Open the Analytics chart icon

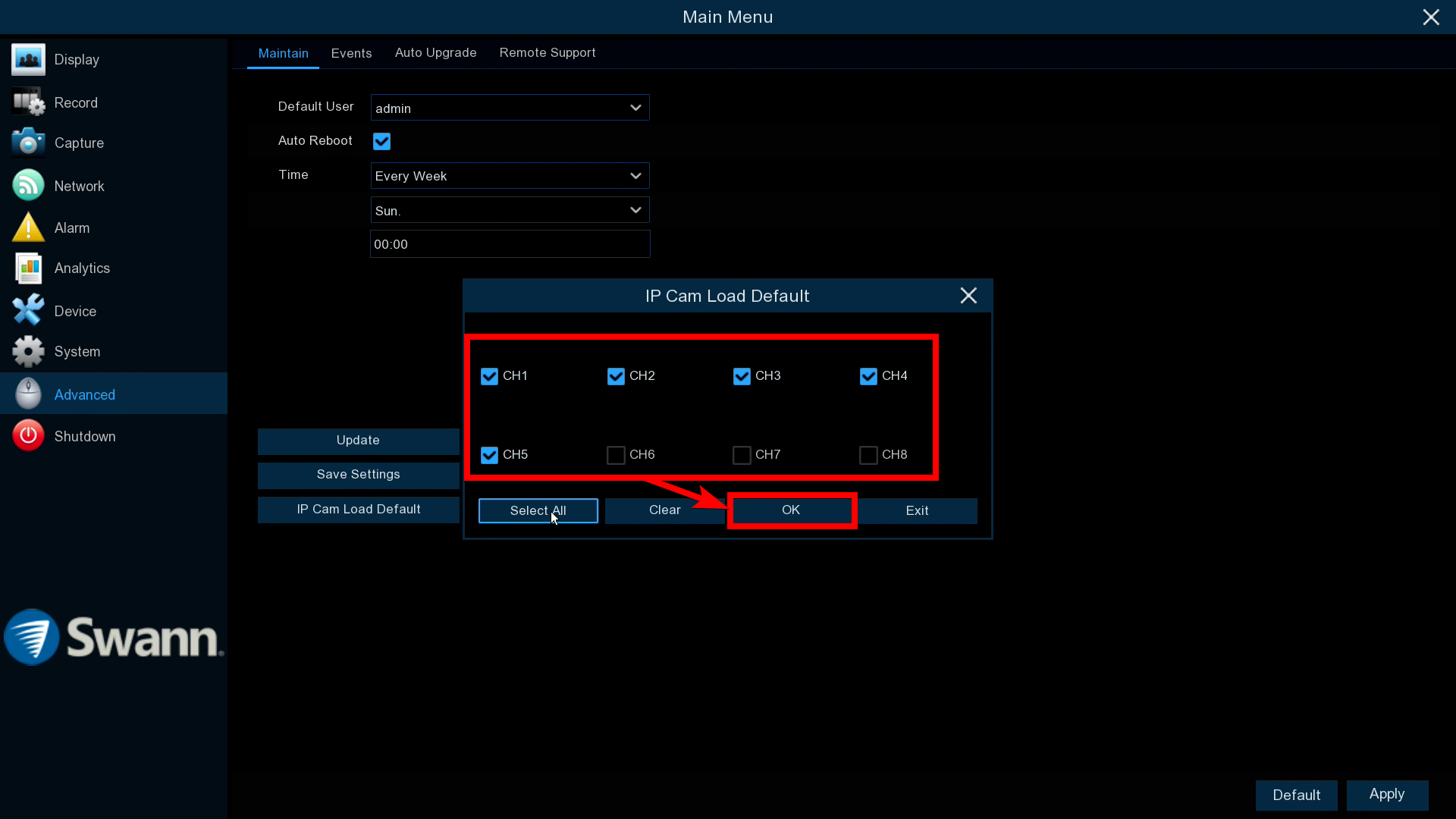pos(28,268)
